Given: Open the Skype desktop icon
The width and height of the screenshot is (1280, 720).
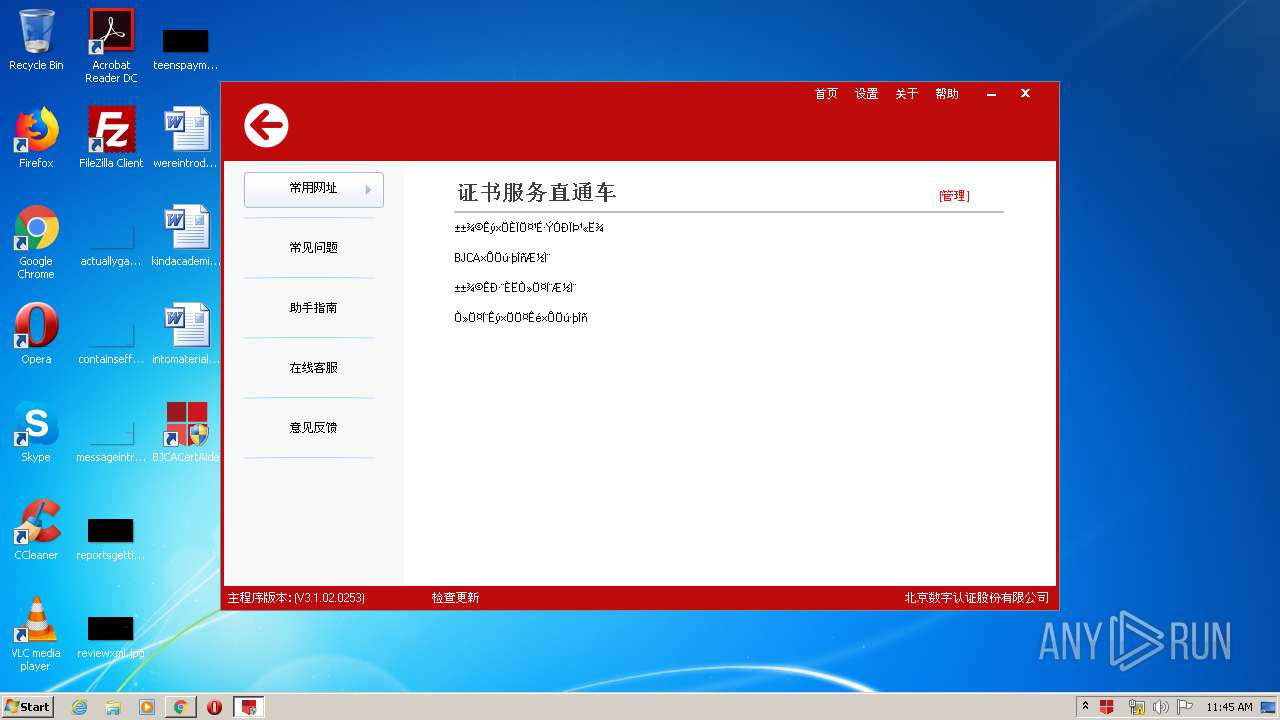Looking at the screenshot, I should click(x=36, y=432).
